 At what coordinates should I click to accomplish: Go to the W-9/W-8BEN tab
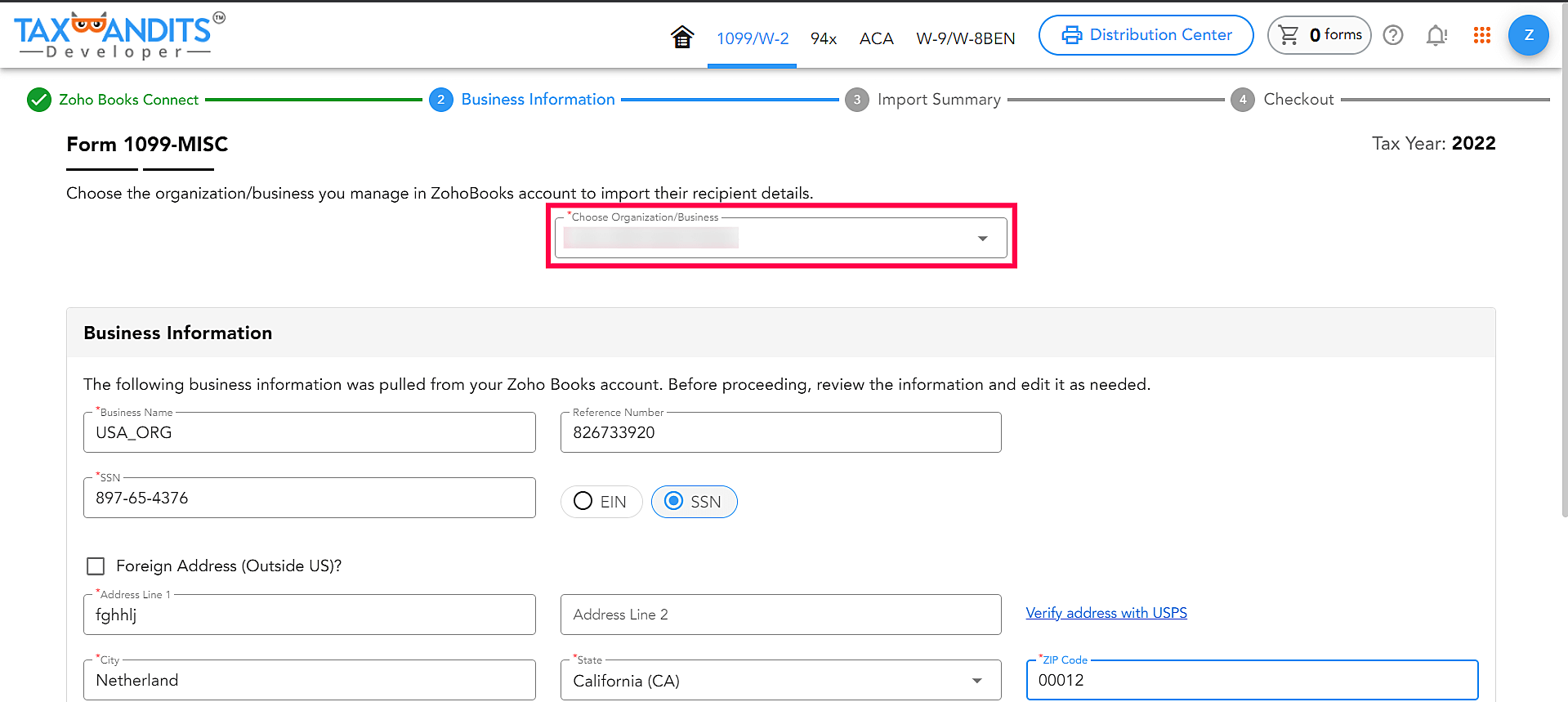tap(965, 38)
